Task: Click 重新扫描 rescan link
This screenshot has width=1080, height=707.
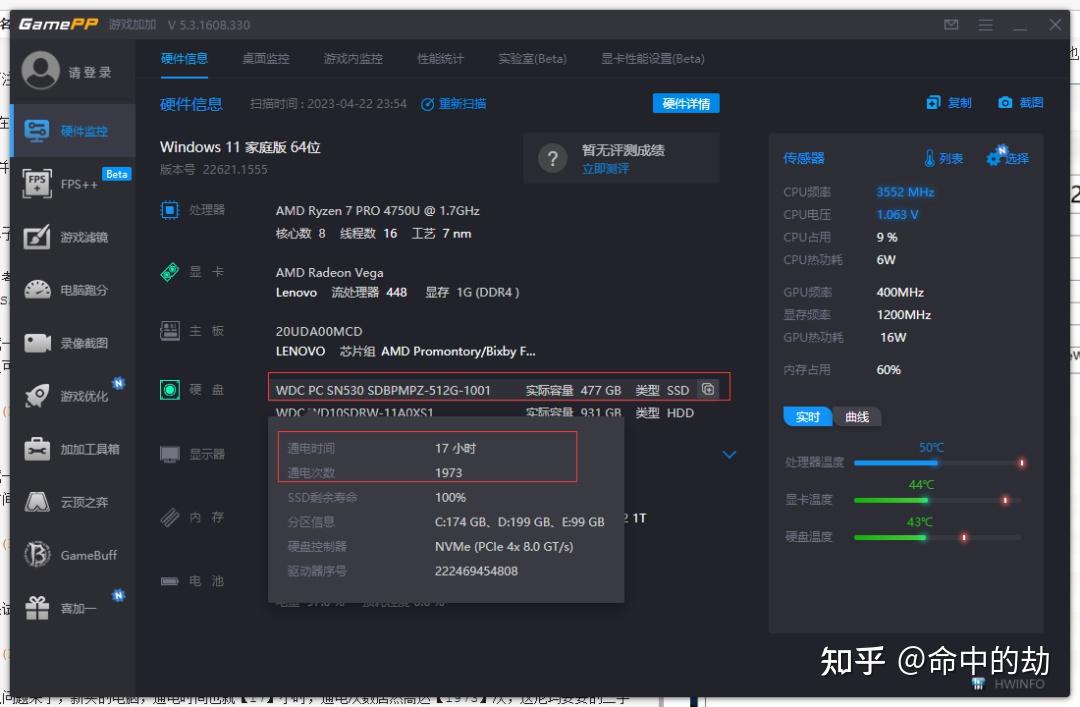Action: pos(454,104)
